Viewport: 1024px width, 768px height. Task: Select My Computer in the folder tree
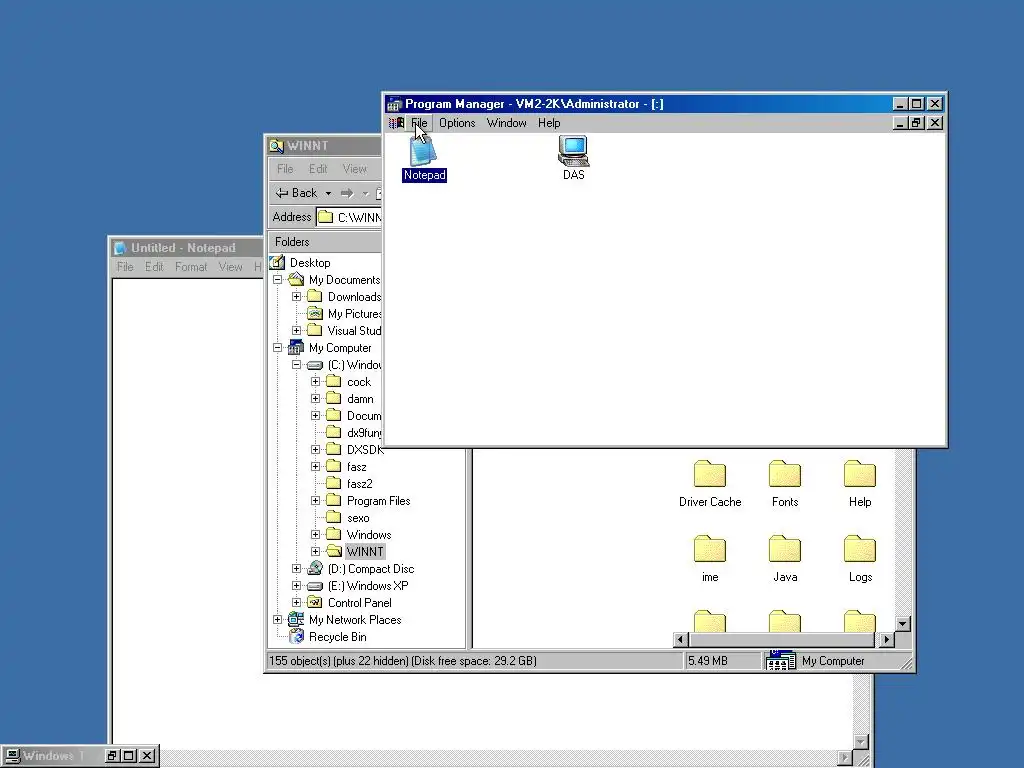click(340, 347)
